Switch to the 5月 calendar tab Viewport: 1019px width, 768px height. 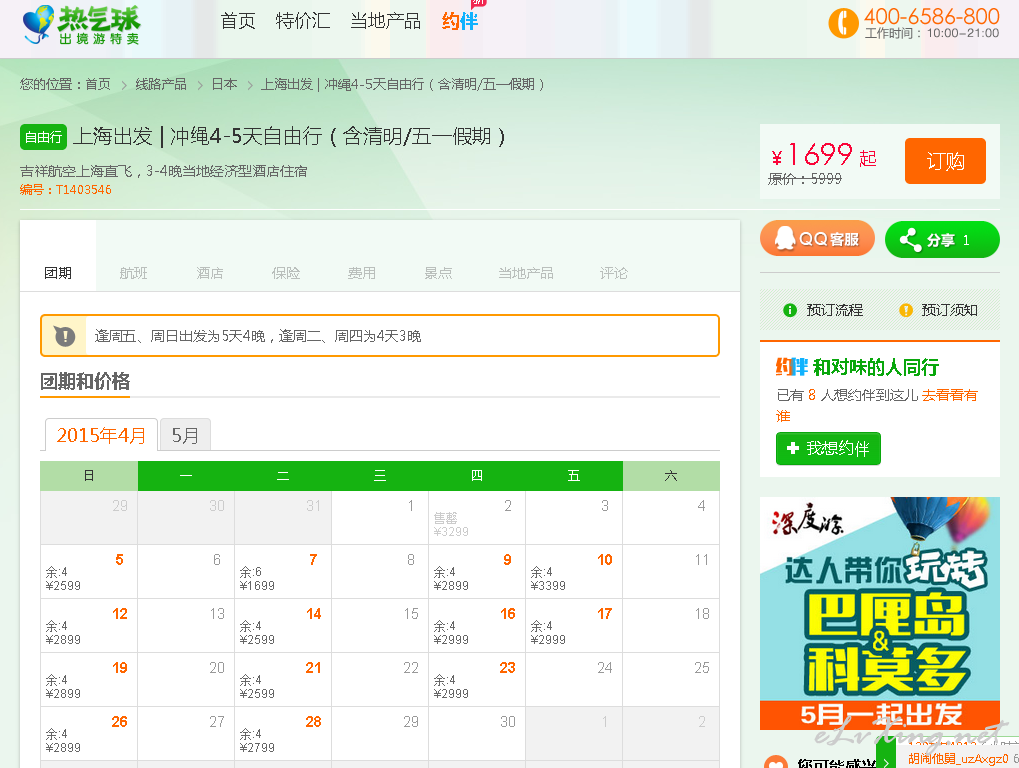185,435
